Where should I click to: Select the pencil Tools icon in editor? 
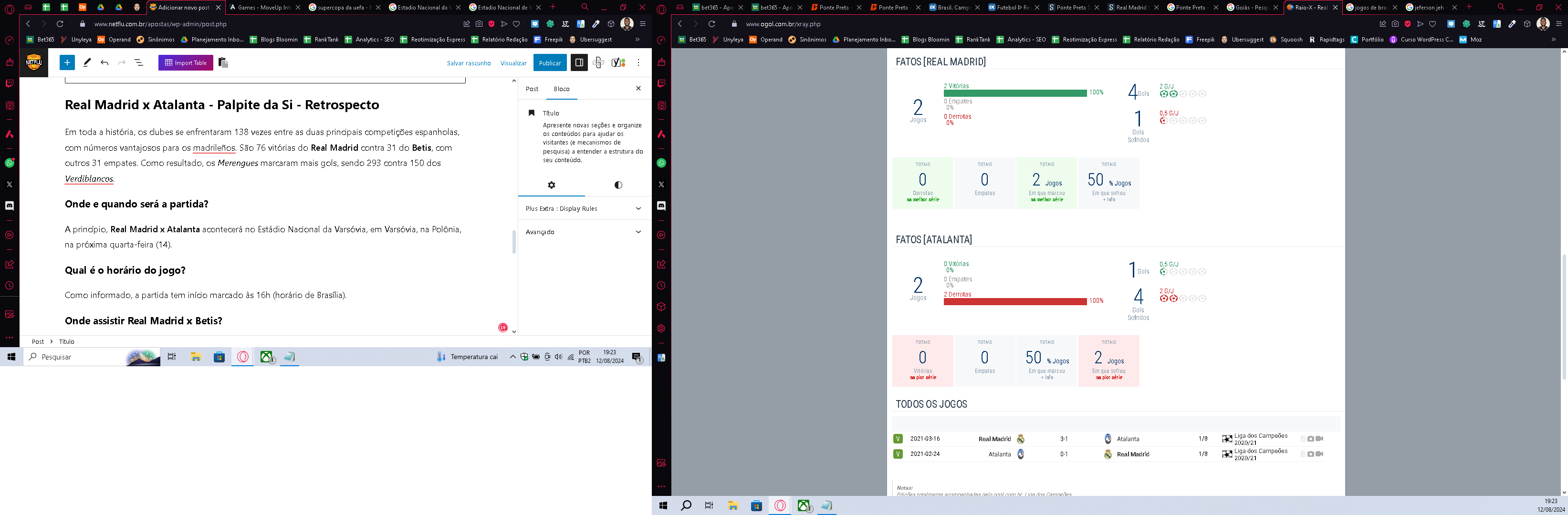coord(87,62)
